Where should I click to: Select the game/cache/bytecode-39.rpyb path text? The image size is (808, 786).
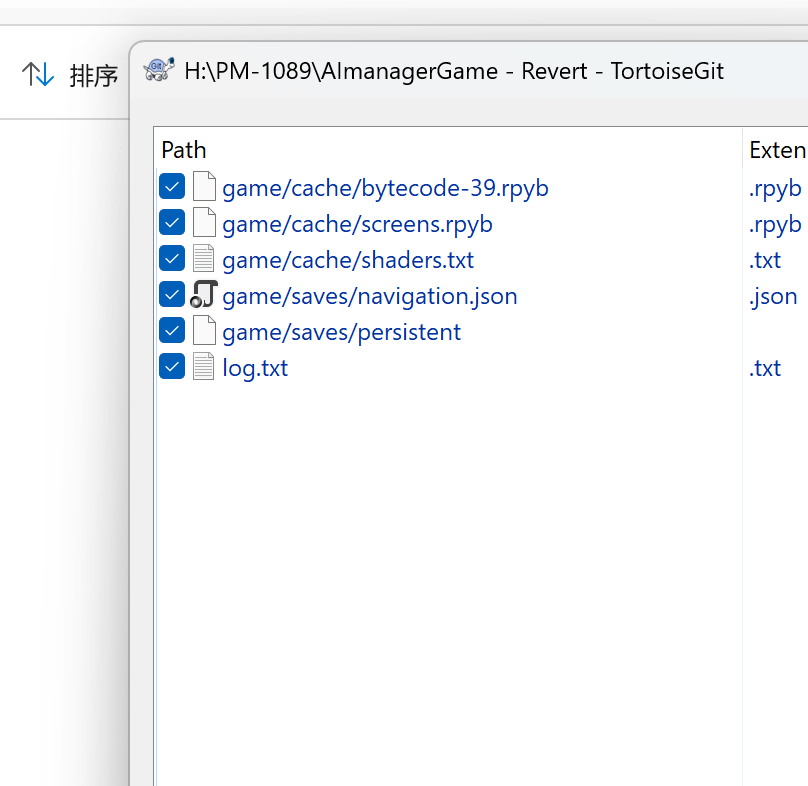385,188
